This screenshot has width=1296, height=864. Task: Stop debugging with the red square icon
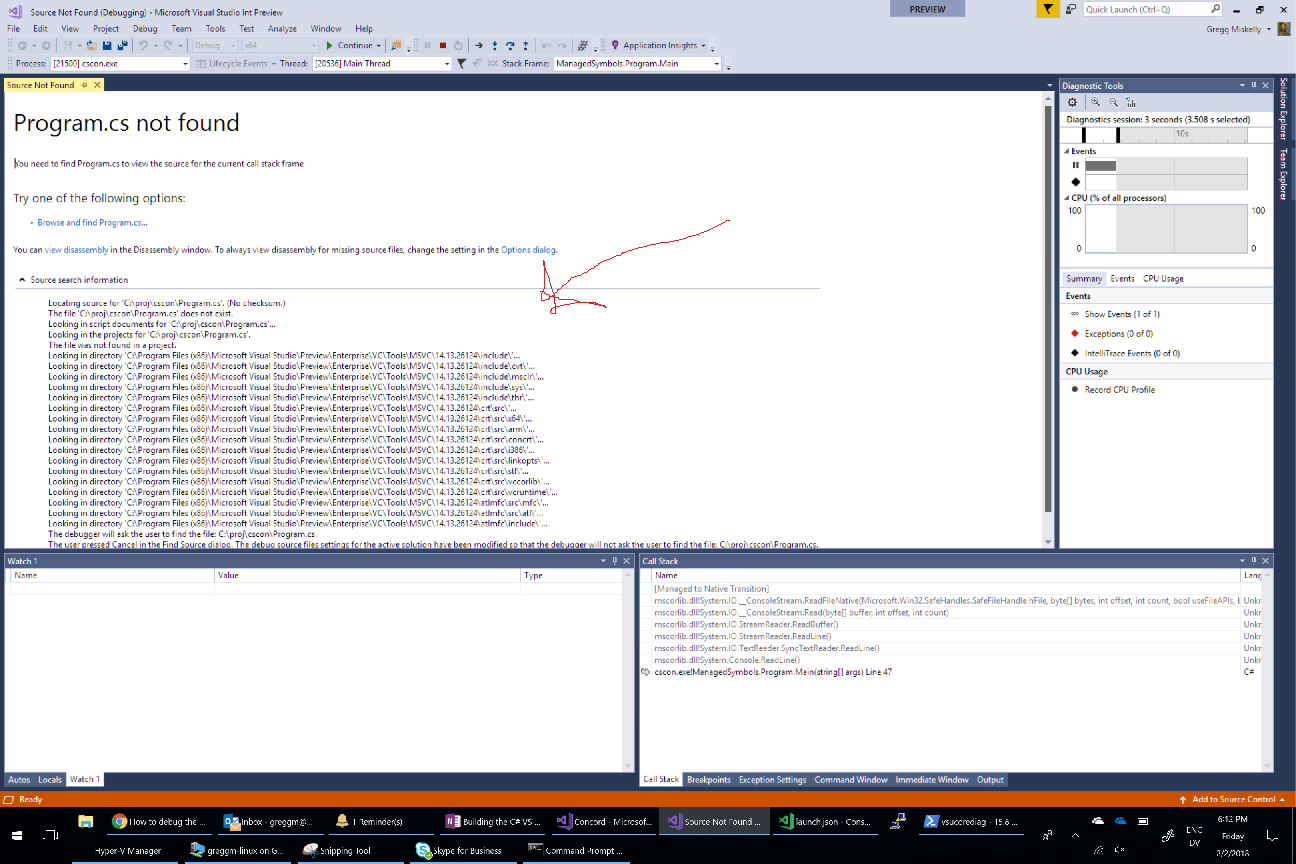pyautogui.click(x=443, y=45)
